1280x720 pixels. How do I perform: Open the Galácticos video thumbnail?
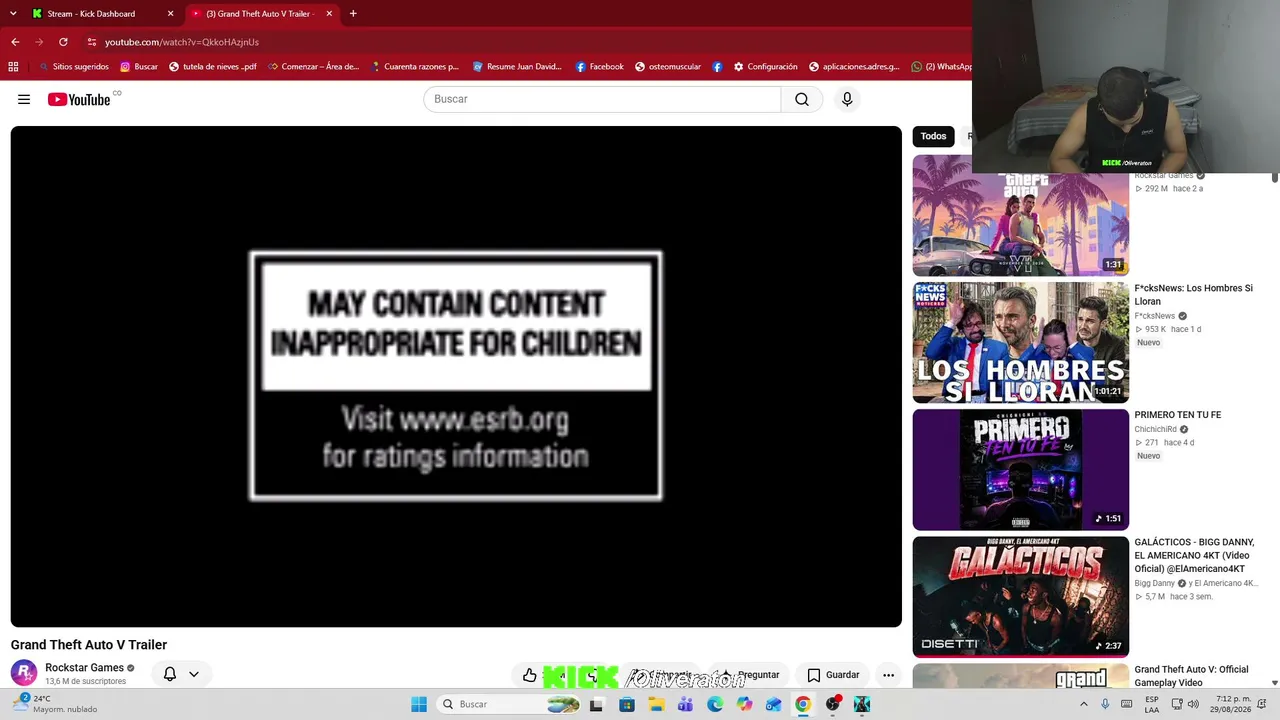1020,597
